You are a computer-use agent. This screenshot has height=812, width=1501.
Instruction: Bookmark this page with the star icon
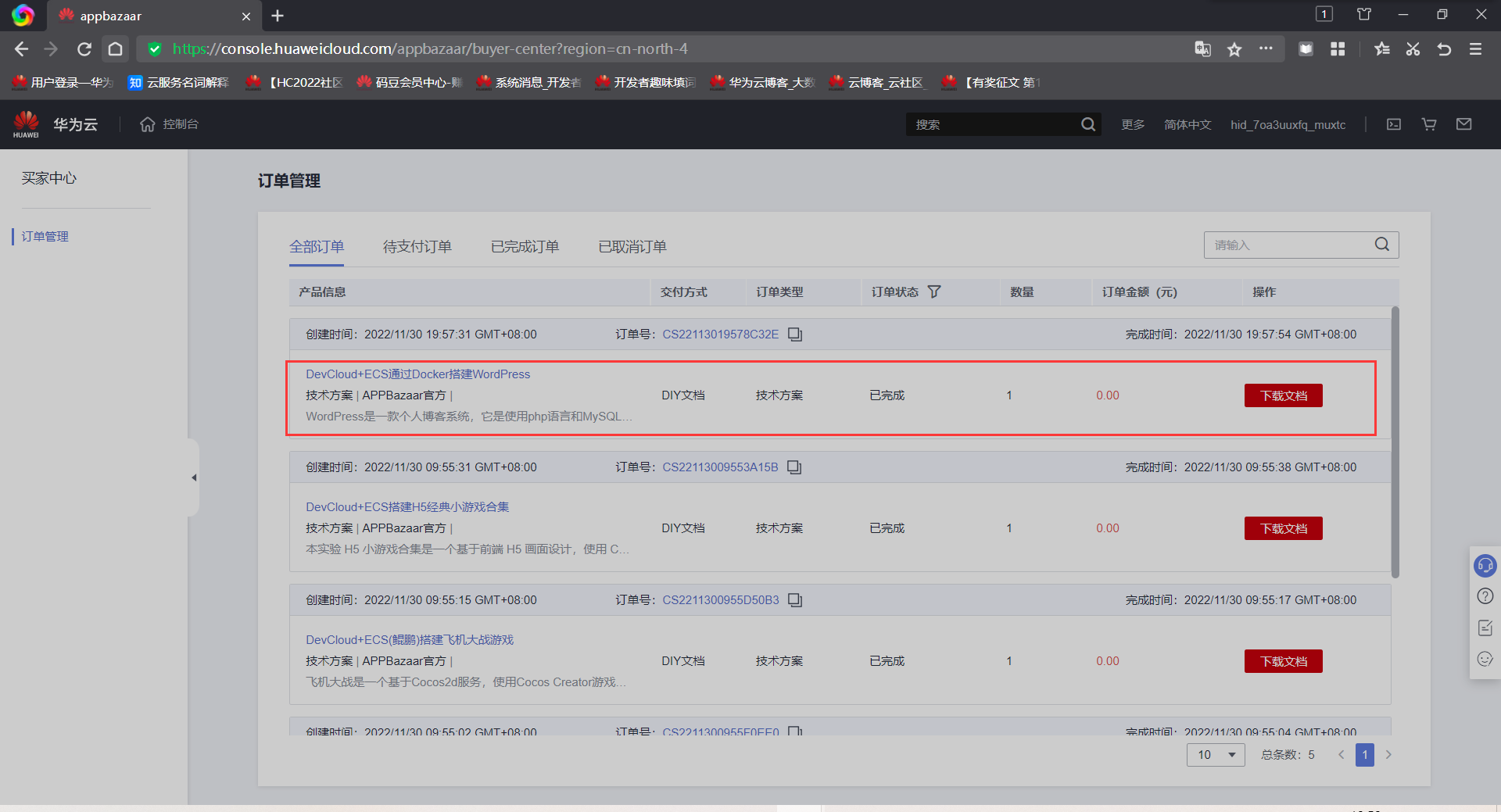pyautogui.click(x=1234, y=49)
